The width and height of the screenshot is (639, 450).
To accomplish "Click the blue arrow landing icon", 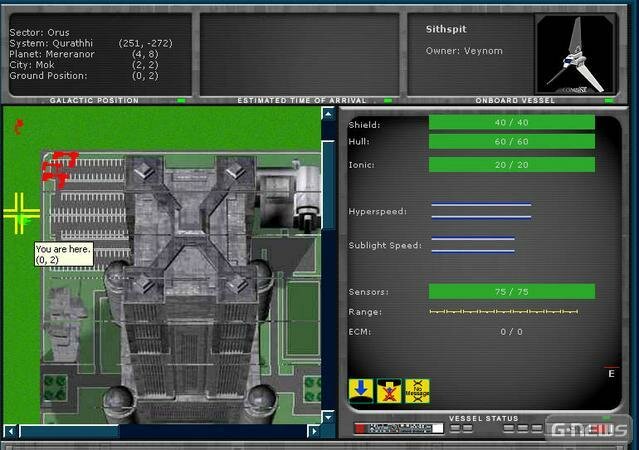I will tap(360, 391).
